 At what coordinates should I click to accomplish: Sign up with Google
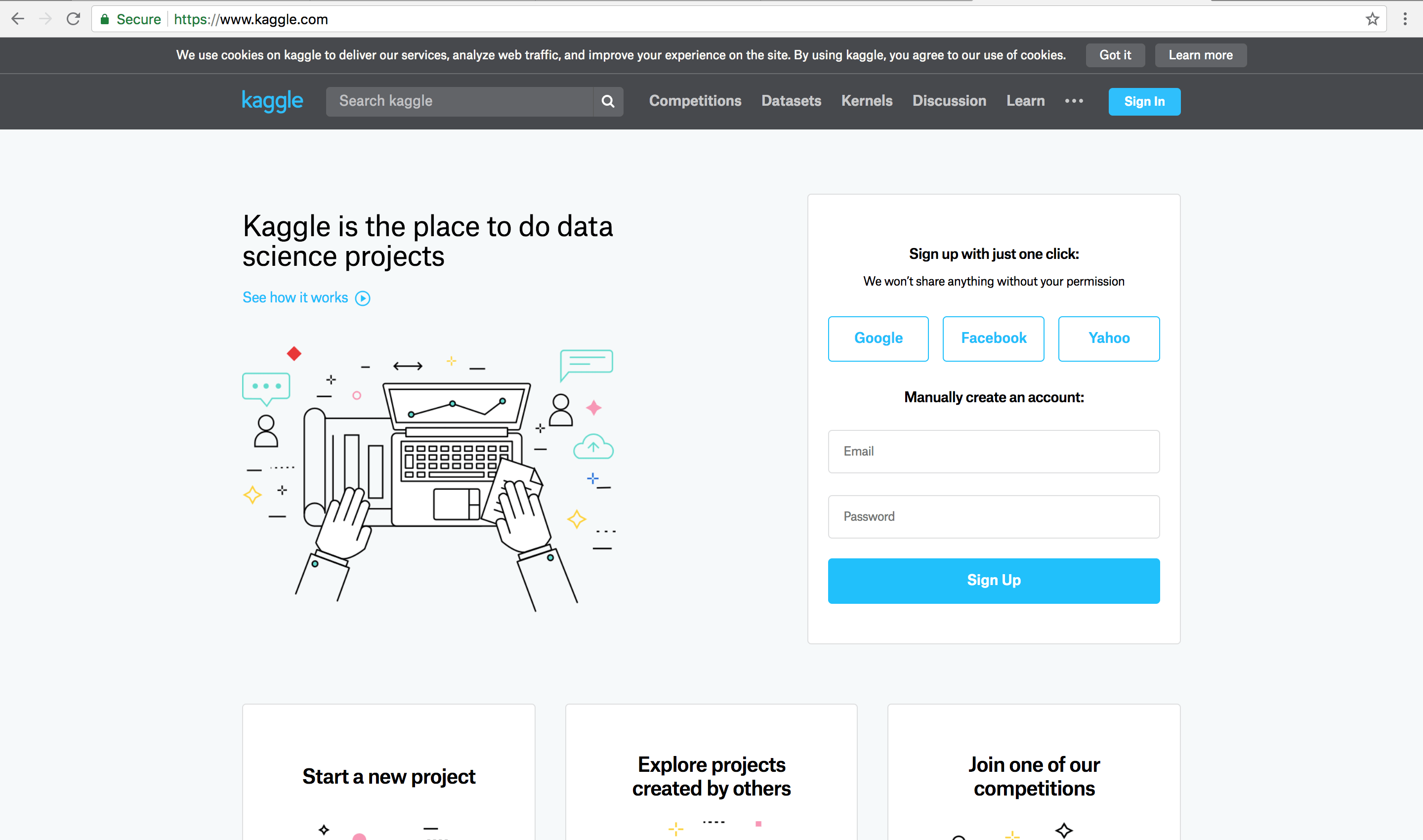pyautogui.click(x=878, y=338)
